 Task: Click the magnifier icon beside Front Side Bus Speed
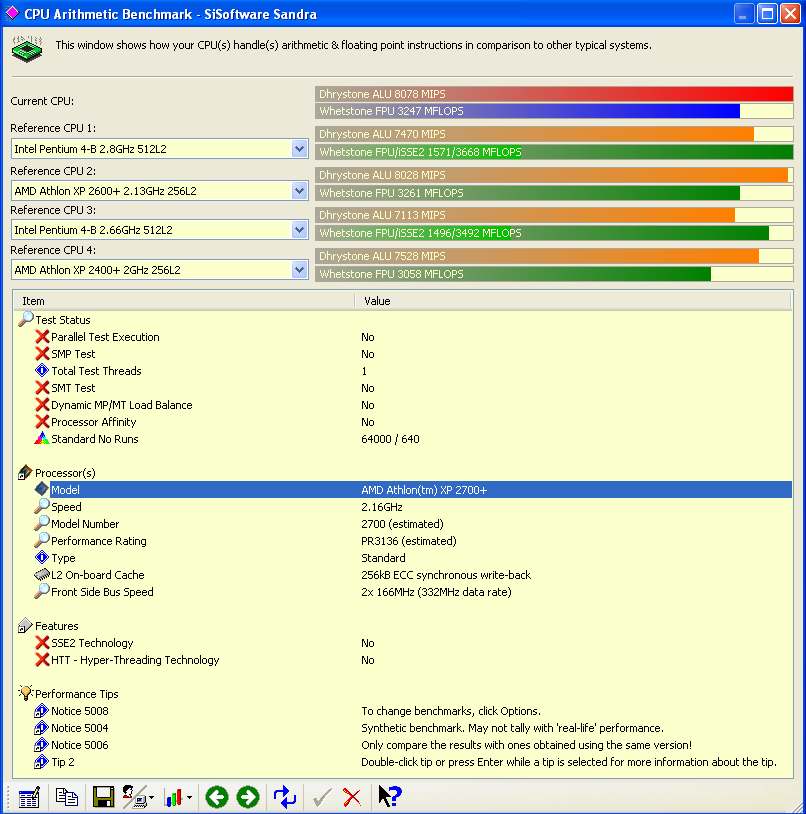(42, 591)
